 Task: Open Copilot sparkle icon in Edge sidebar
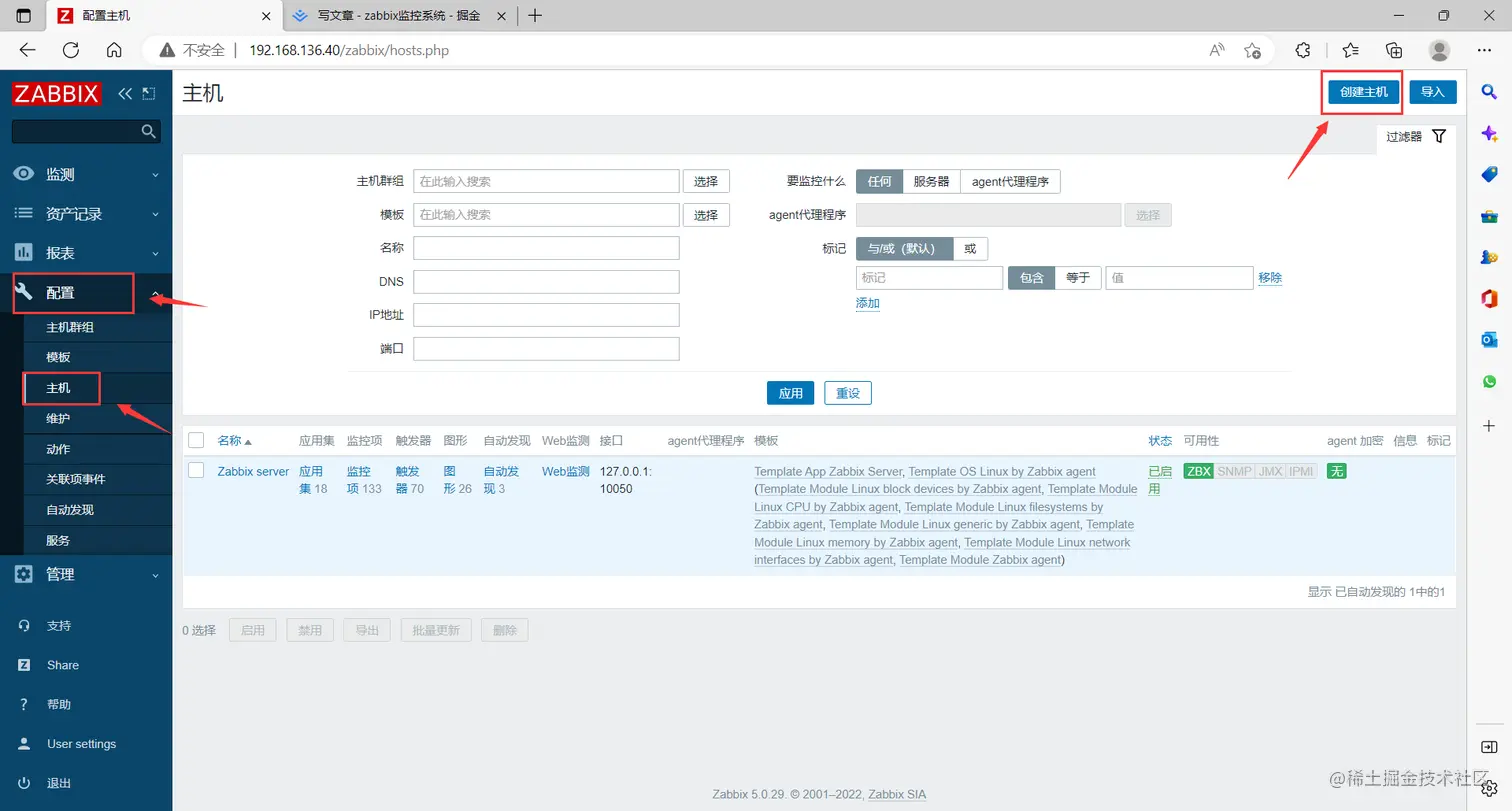[1489, 134]
